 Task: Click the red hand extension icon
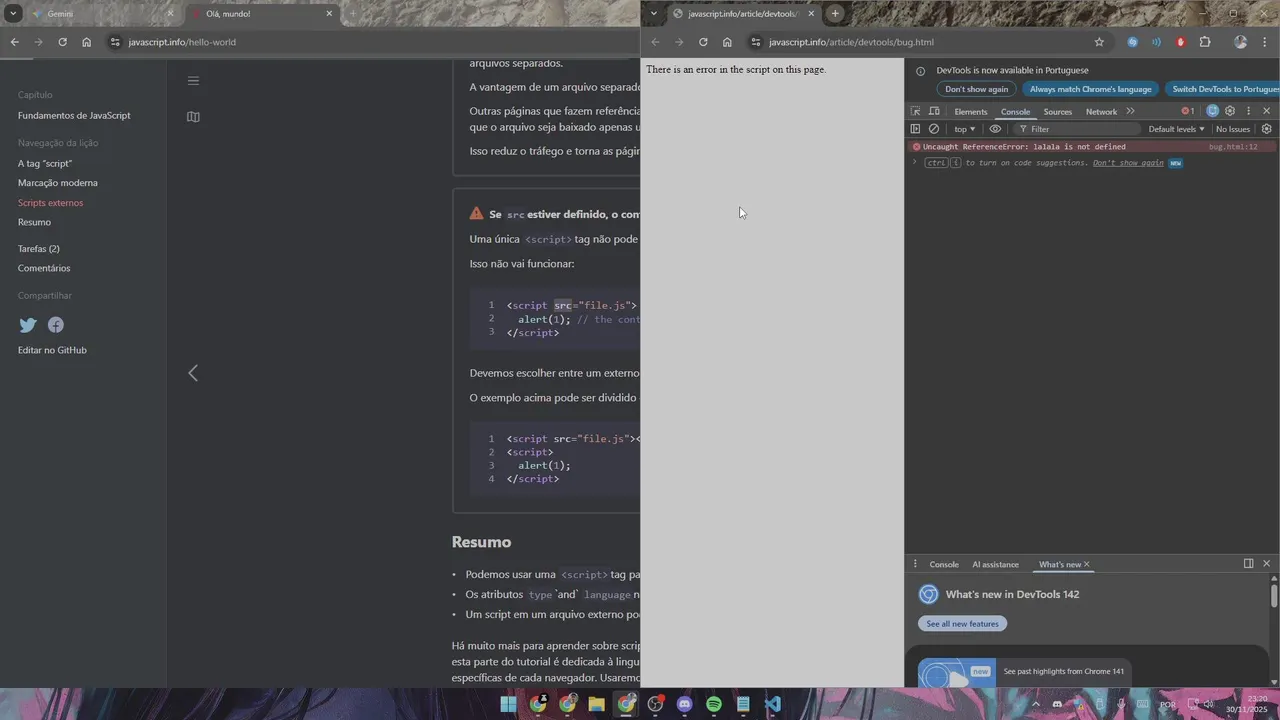click(x=1181, y=42)
